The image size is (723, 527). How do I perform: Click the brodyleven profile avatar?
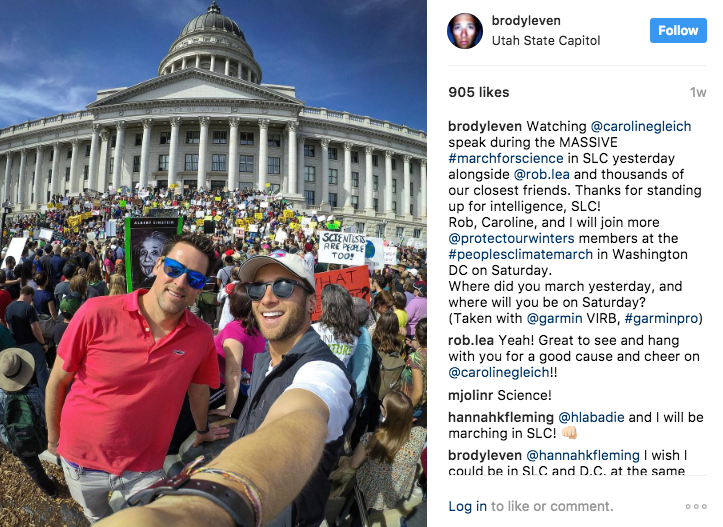[x=465, y=31]
